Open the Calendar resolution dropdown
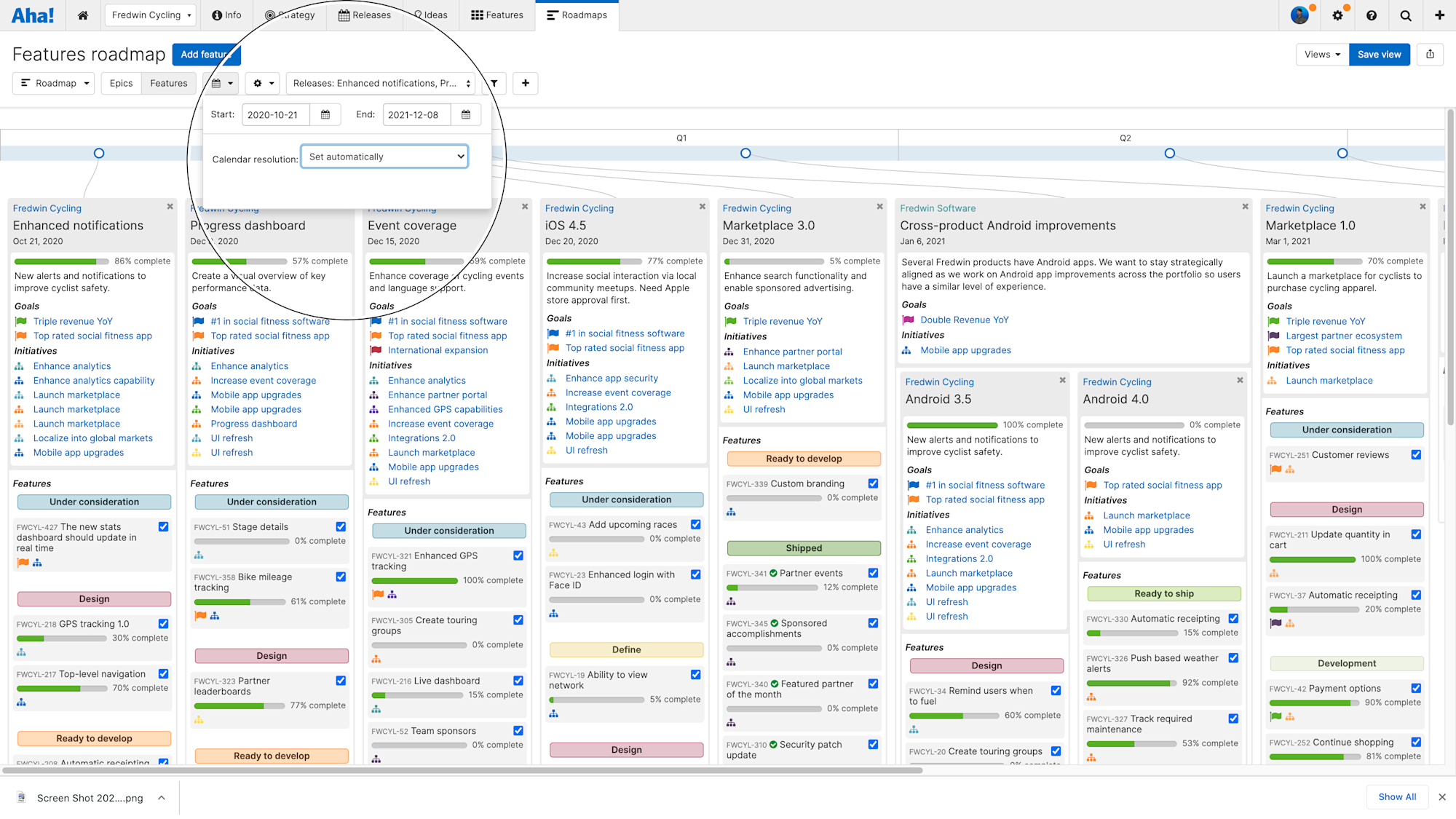The height and width of the screenshot is (819, 1456). coord(384,157)
